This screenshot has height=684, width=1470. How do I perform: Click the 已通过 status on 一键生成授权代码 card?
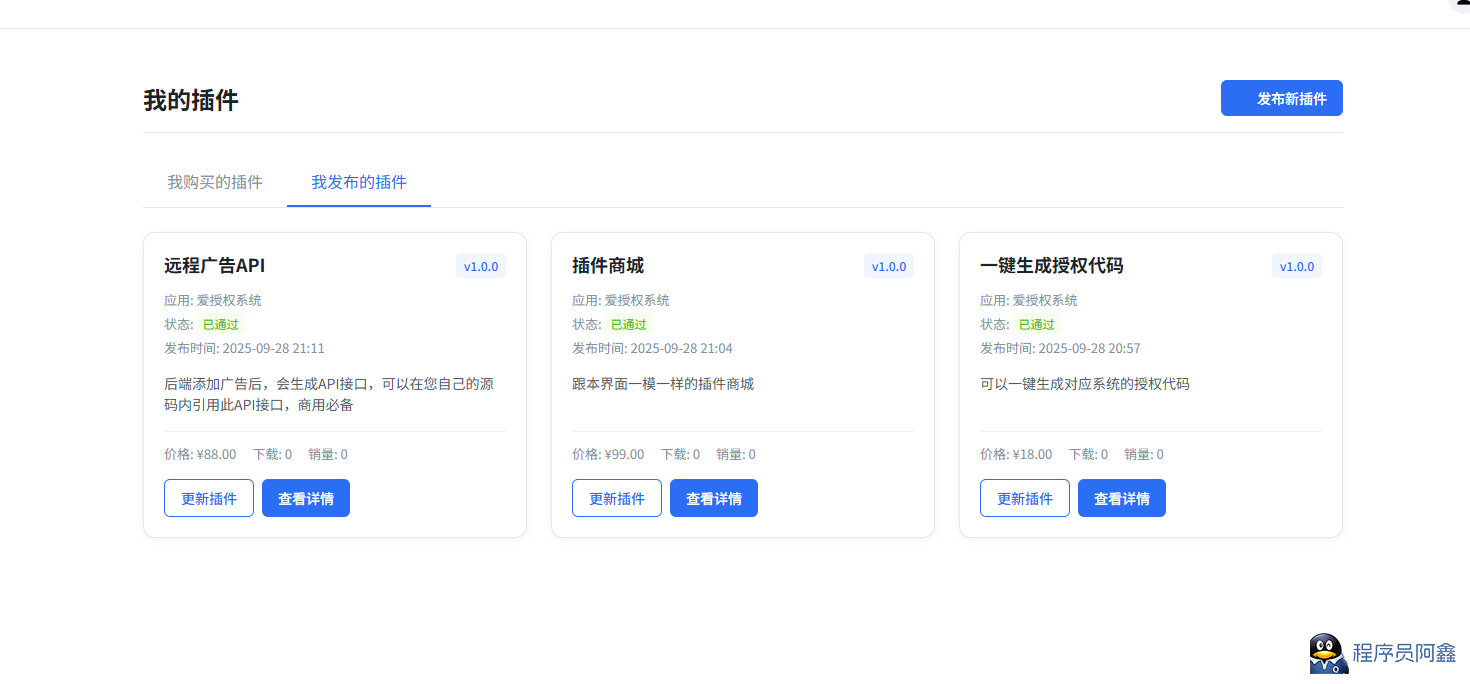pos(1037,324)
